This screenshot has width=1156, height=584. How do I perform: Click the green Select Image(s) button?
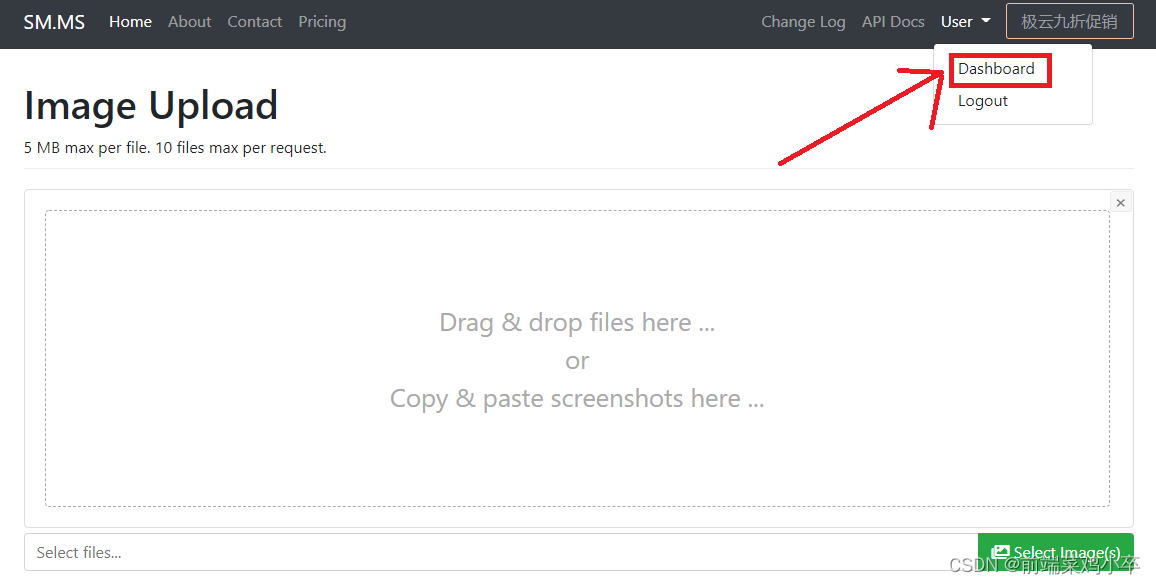(1056, 552)
